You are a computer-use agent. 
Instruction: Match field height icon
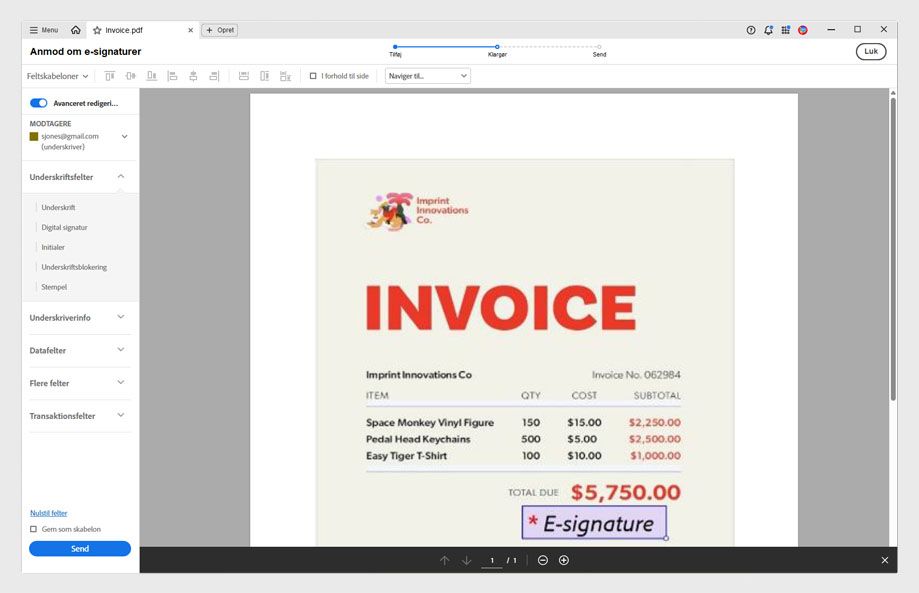pyautogui.click(x=264, y=76)
